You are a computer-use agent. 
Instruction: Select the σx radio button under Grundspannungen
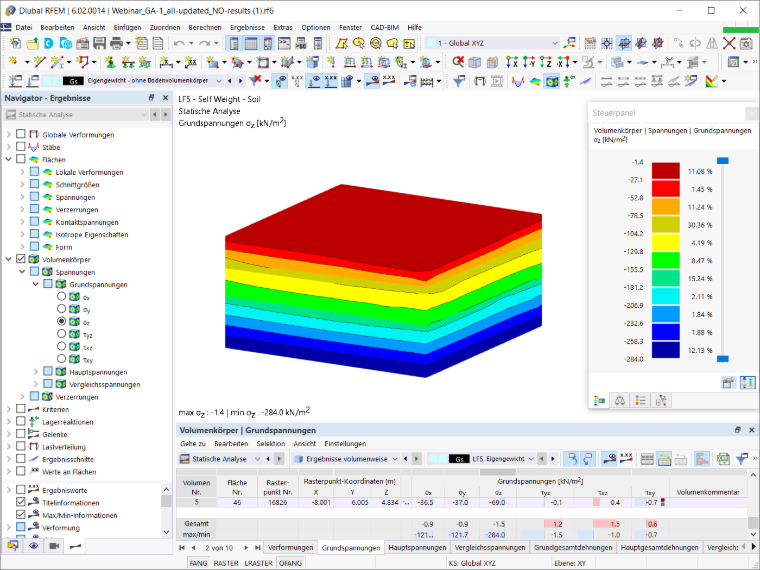click(x=61, y=296)
